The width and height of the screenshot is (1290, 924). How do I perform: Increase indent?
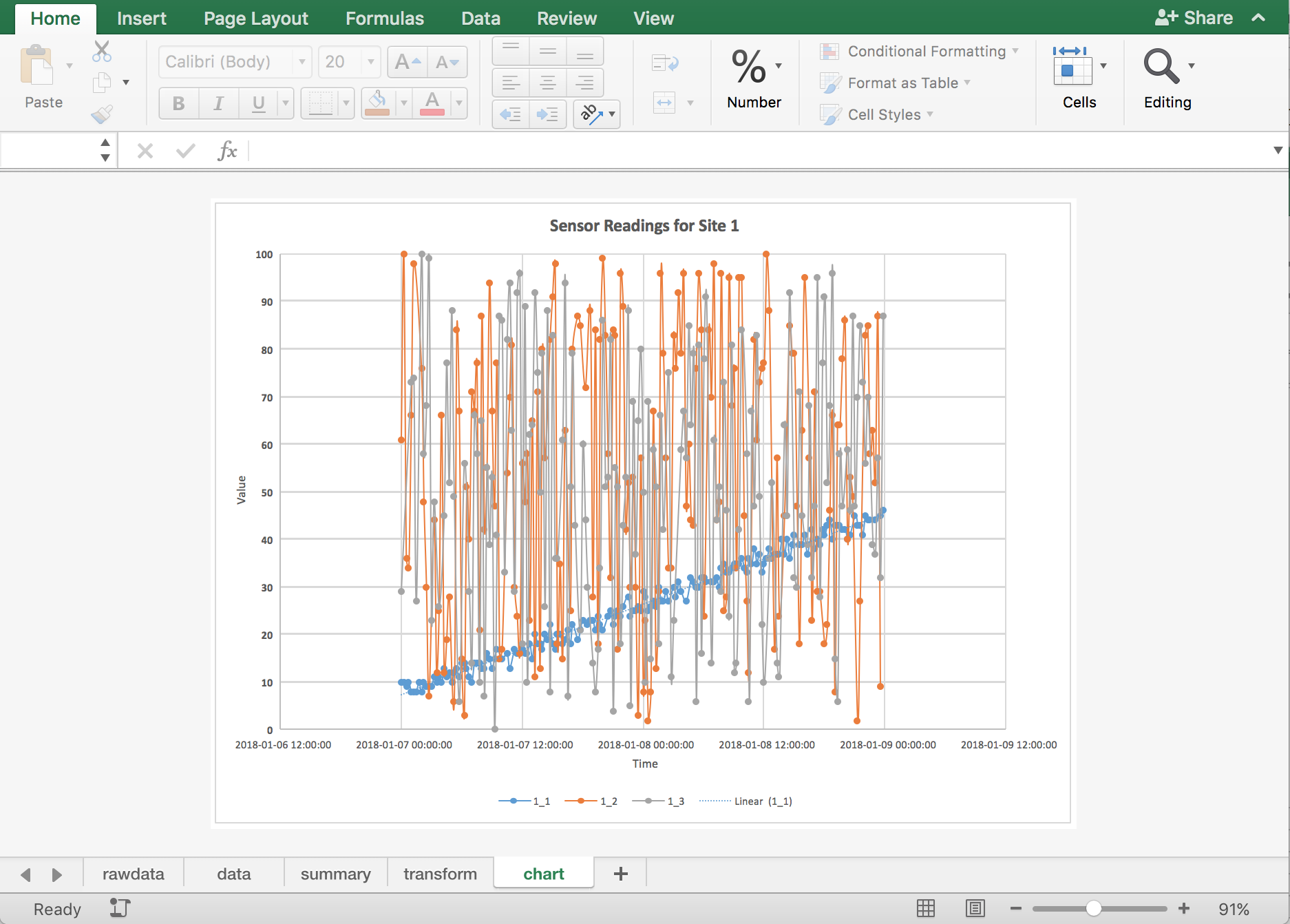click(x=548, y=114)
